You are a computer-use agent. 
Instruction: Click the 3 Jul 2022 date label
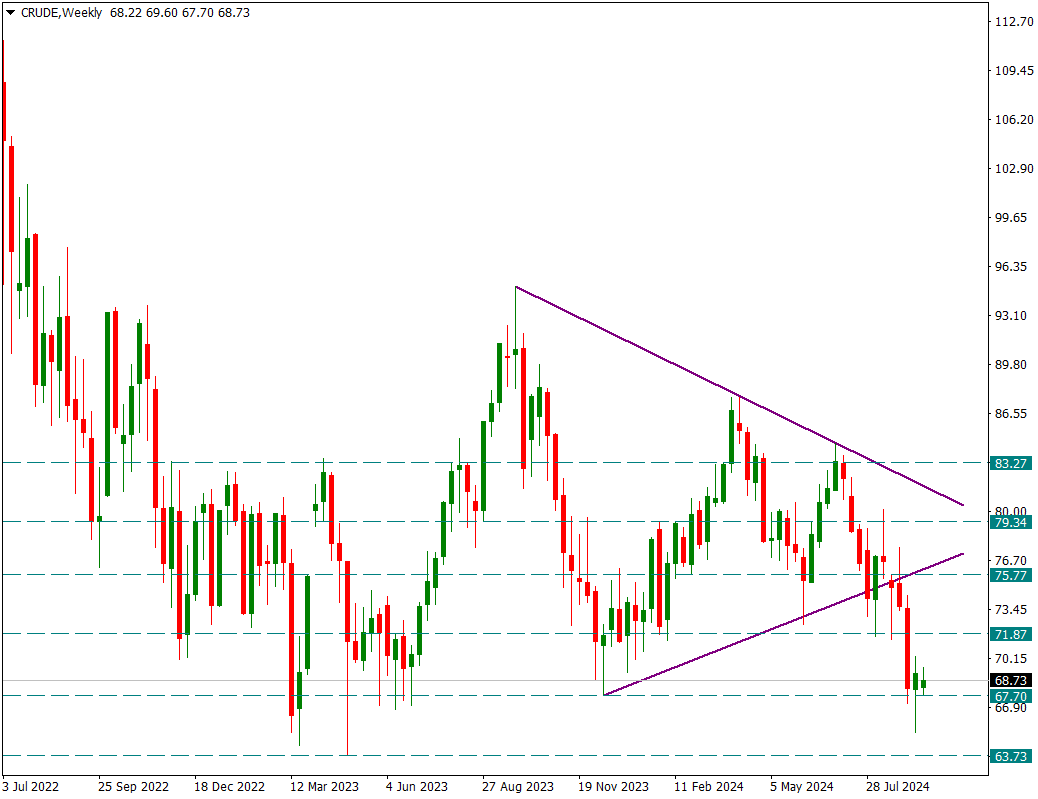point(30,786)
